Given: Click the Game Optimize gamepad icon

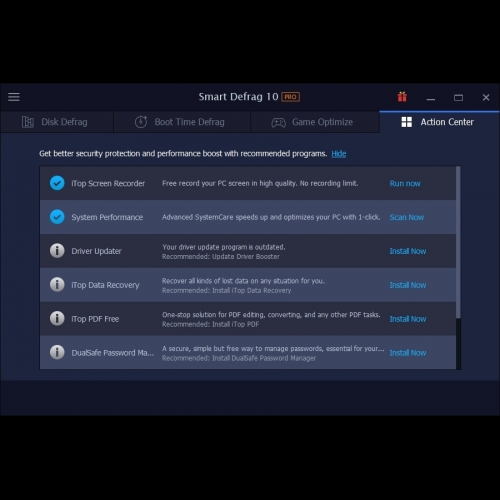Looking at the screenshot, I should click(278, 122).
